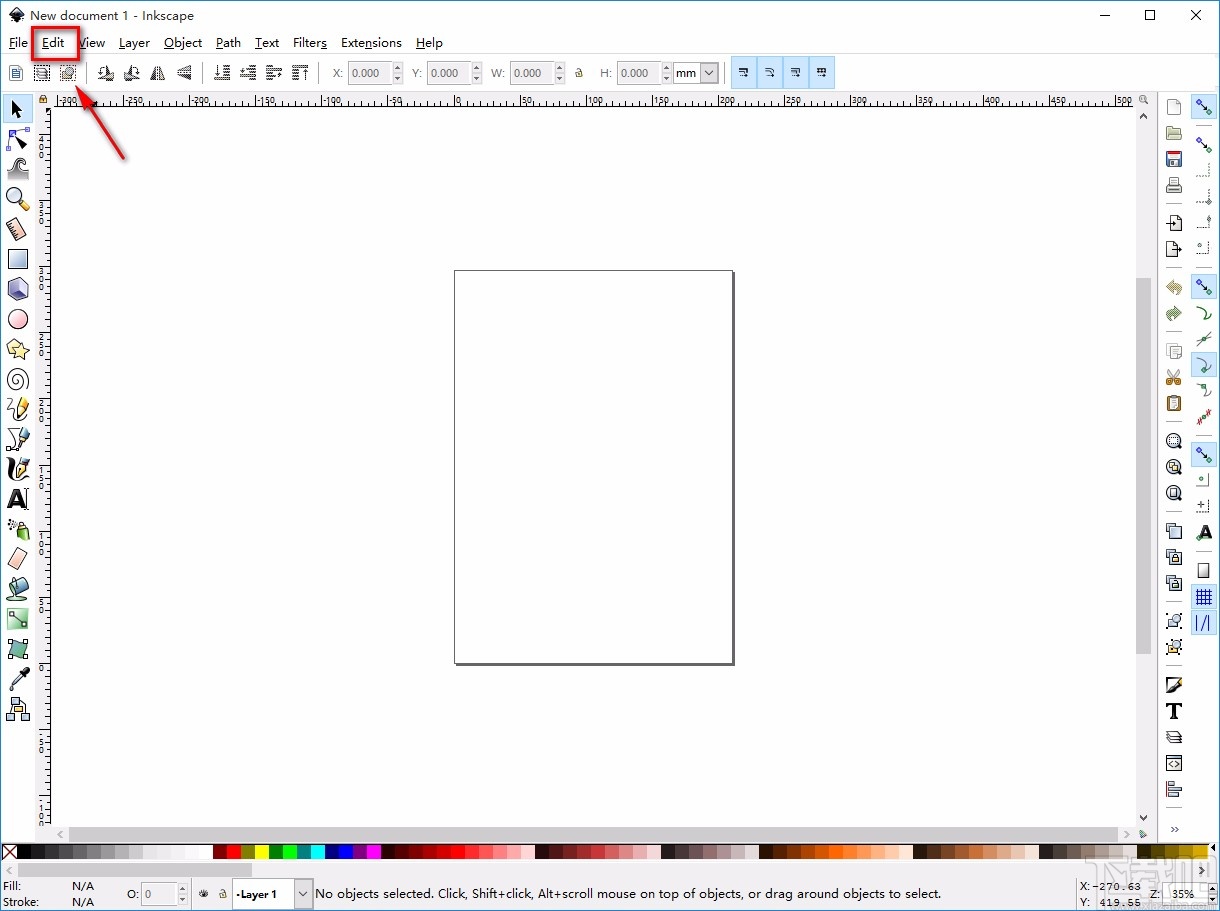This screenshot has width=1220, height=911.
Task: Select the Spiral tool
Action: 17,379
